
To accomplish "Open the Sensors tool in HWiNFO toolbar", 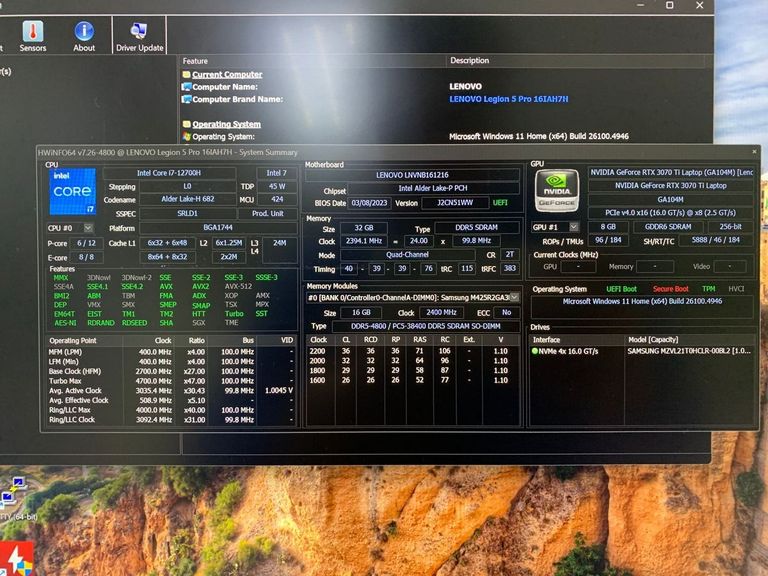I will [33, 36].
